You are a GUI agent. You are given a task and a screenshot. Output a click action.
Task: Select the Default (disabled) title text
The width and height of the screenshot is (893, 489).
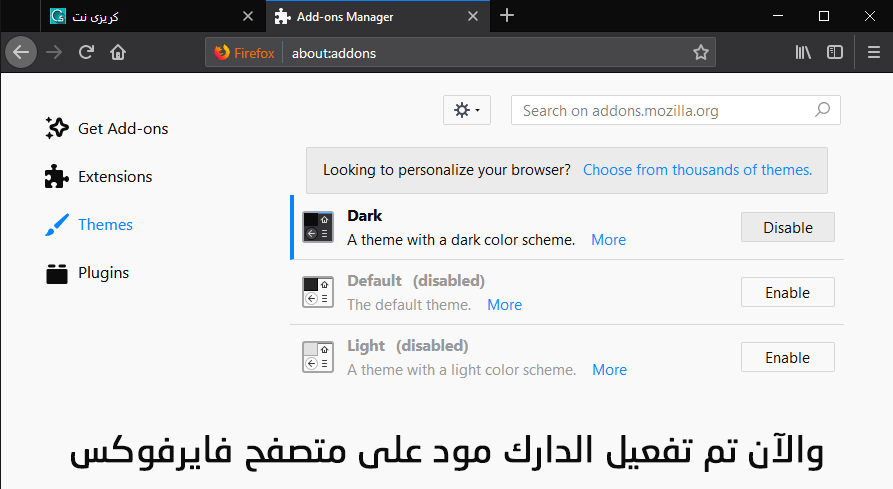coord(416,281)
